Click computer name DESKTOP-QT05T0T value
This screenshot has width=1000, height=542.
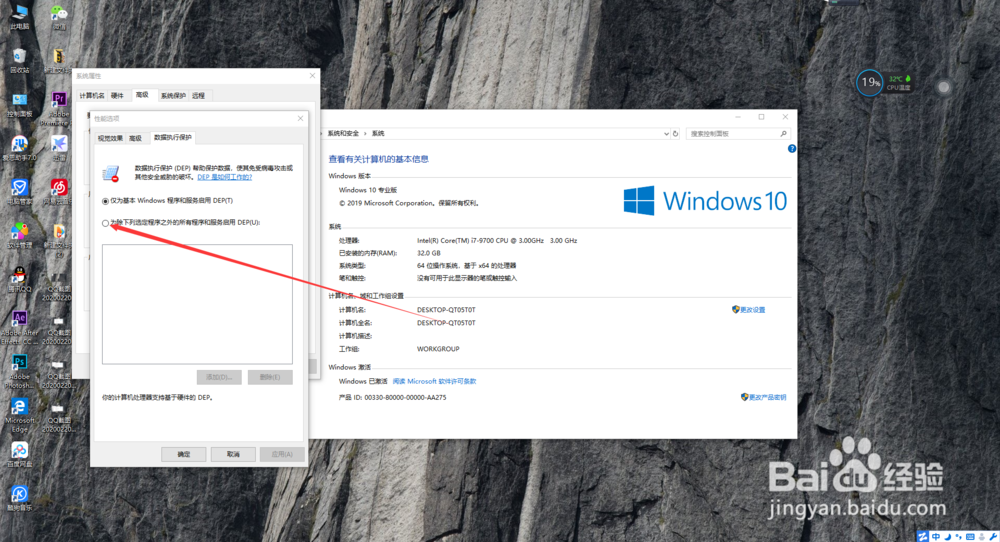[446, 310]
